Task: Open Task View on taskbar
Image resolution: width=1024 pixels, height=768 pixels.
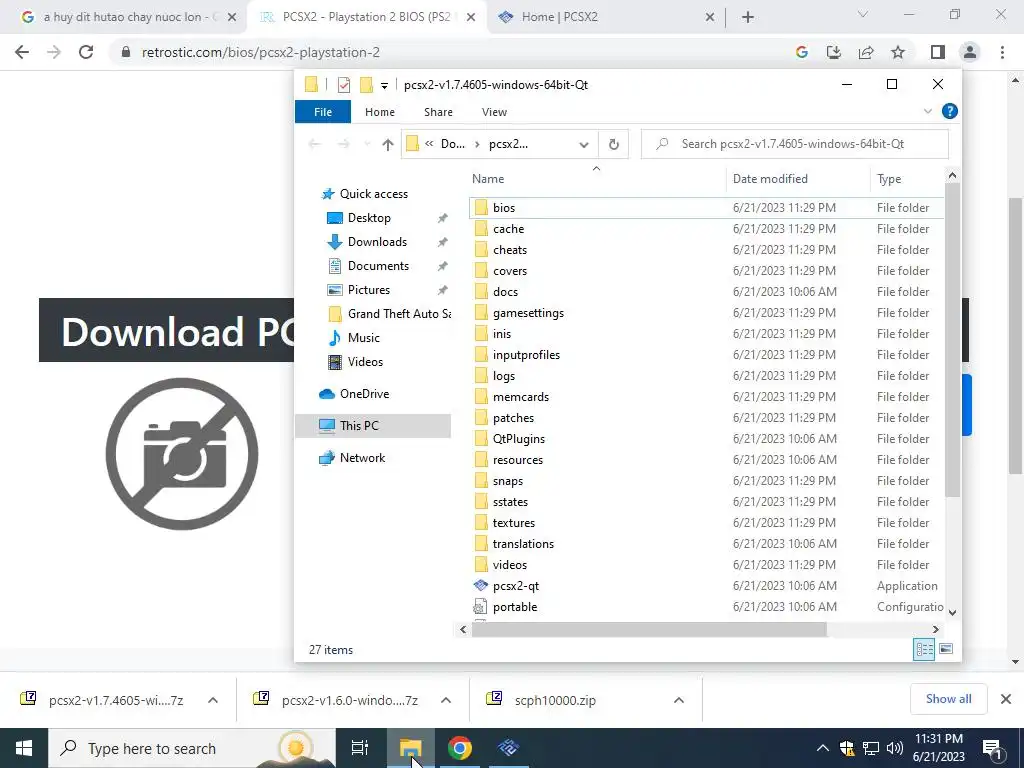Action: click(360, 748)
